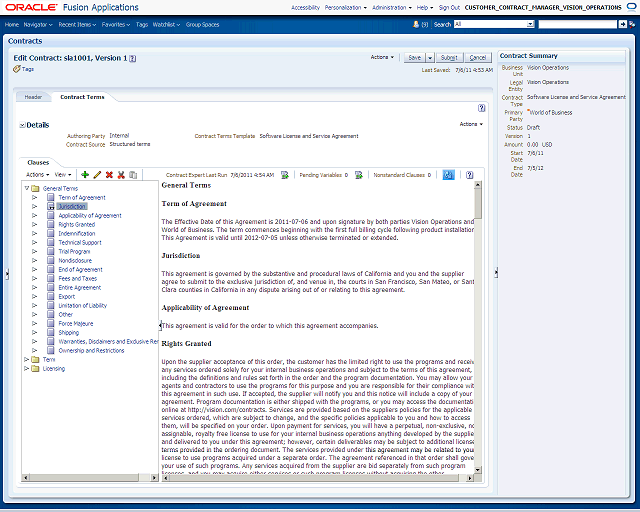Click the Jurisdiction clause document icon
The height and width of the screenshot is (512, 640).
[51, 206]
